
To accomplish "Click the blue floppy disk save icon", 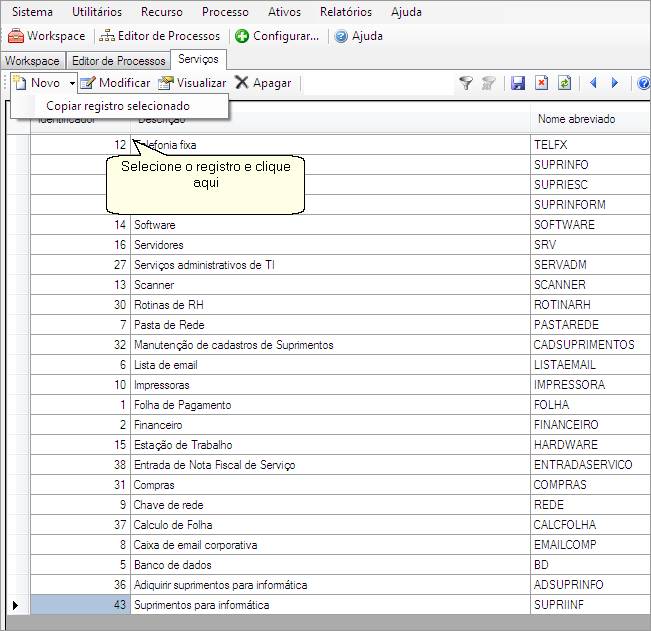I will [x=518, y=83].
